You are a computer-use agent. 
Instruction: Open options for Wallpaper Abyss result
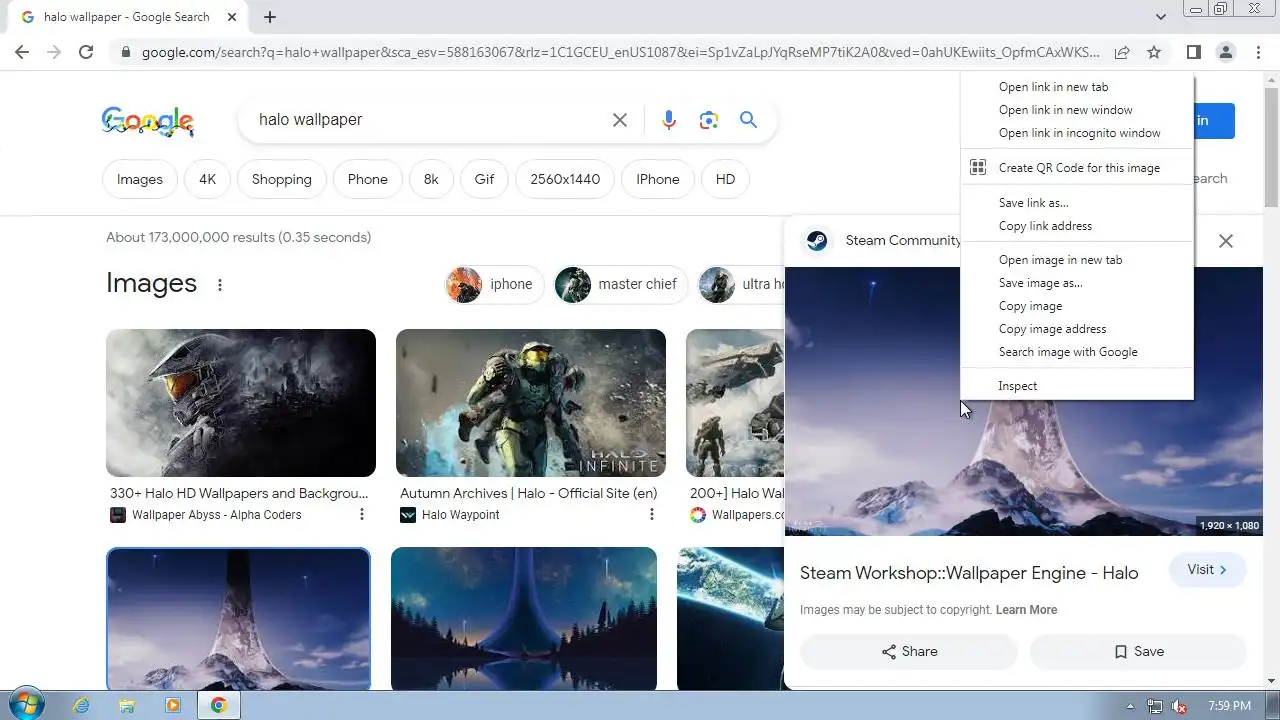pyautogui.click(x=362, y=515)
